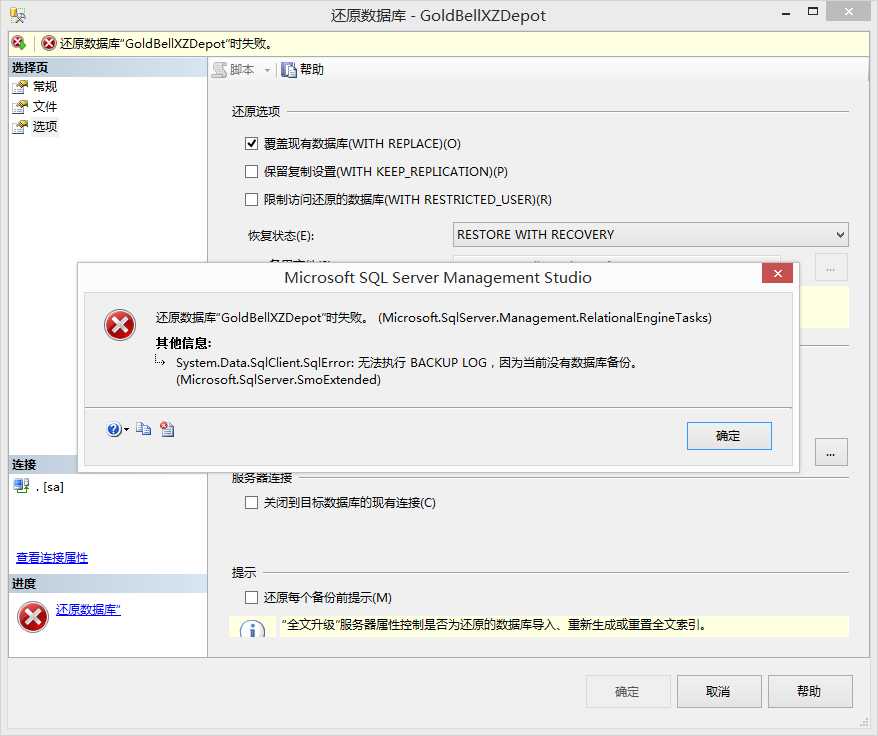Image resolution: width=878 pixels, height=736 pixels.
Task: Toggle 覆盖现有数据库 WITH REPLACE checkbox
Action: [251, 143]
